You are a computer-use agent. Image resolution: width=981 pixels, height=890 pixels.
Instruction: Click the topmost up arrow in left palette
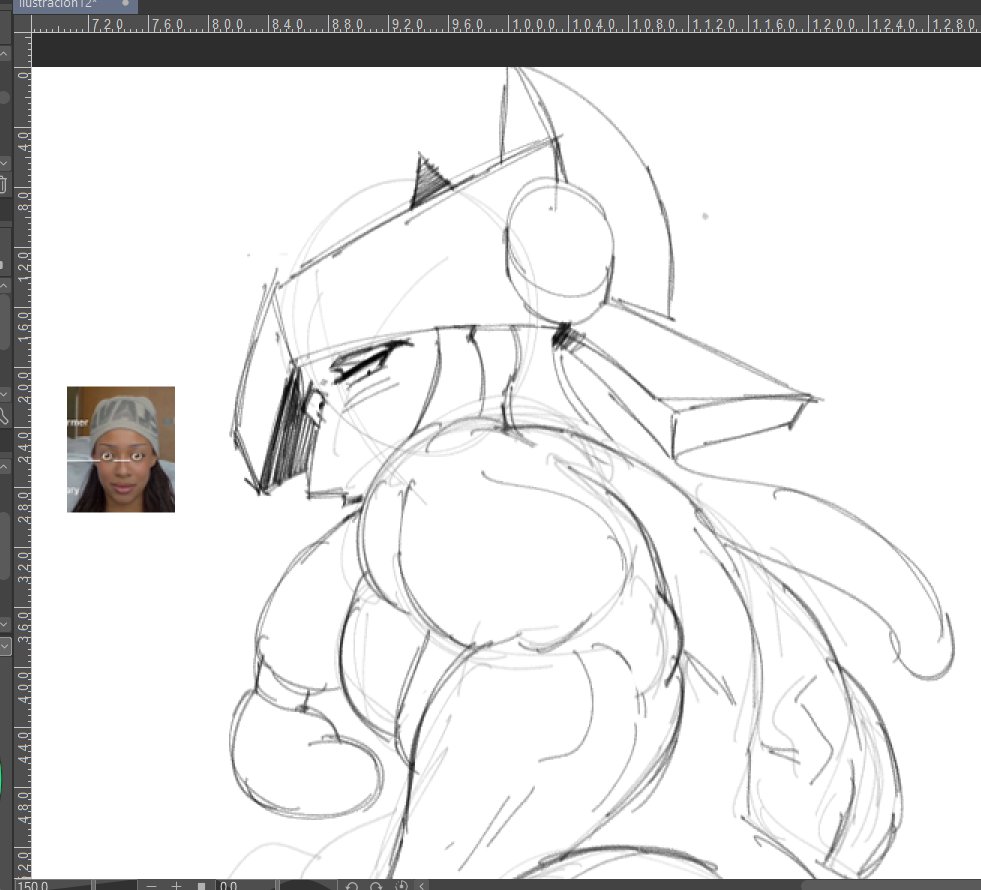pos(4,54)
